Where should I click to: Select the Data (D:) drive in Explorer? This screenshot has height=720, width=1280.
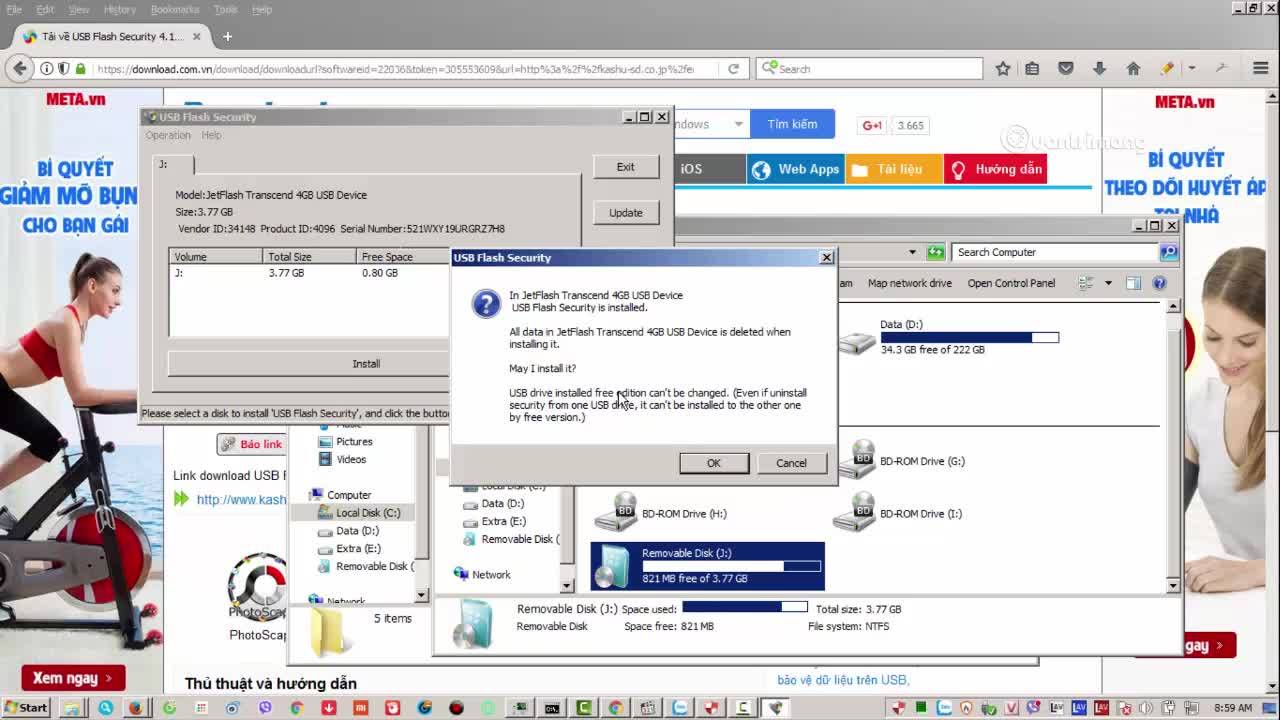(x=948, y=337)
